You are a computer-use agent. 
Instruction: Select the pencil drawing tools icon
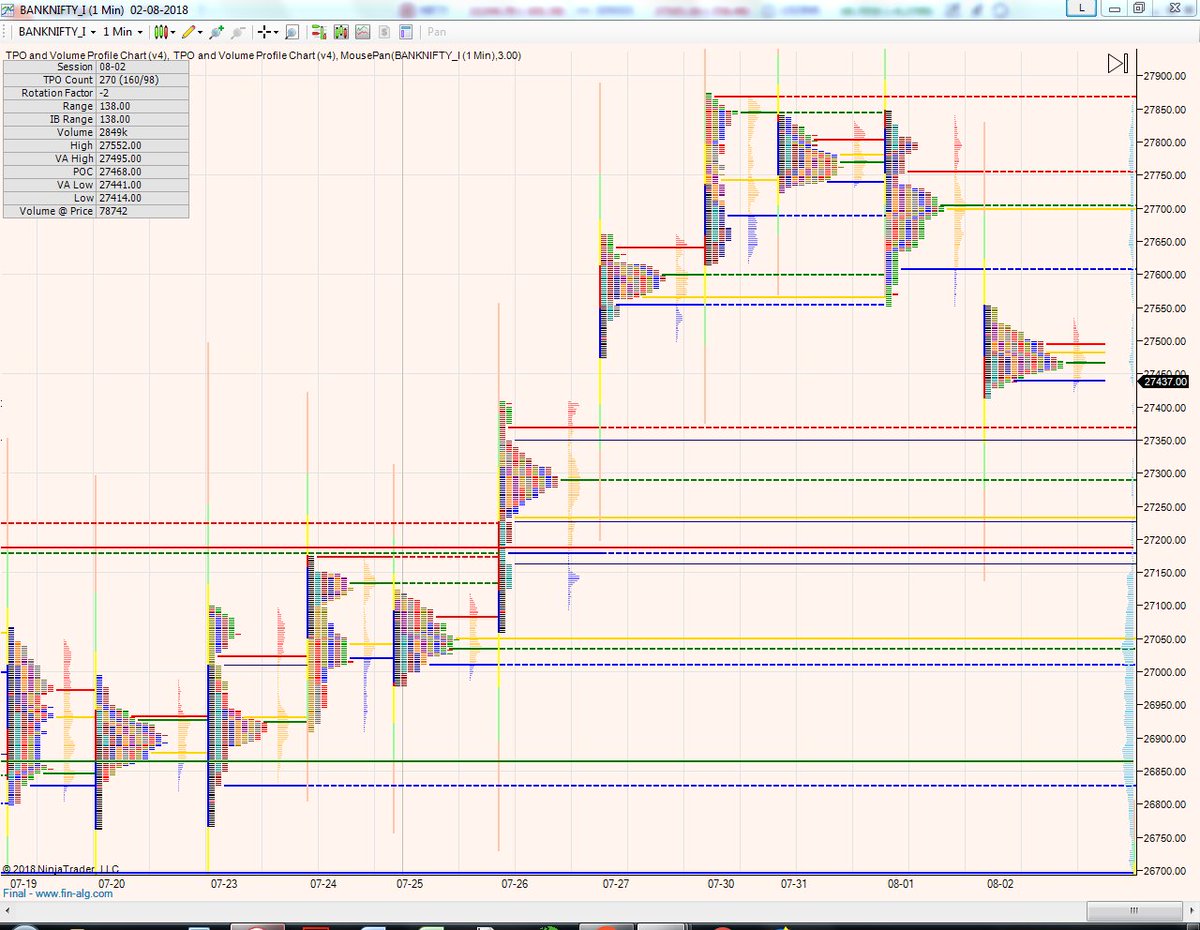tap(189, 32)
